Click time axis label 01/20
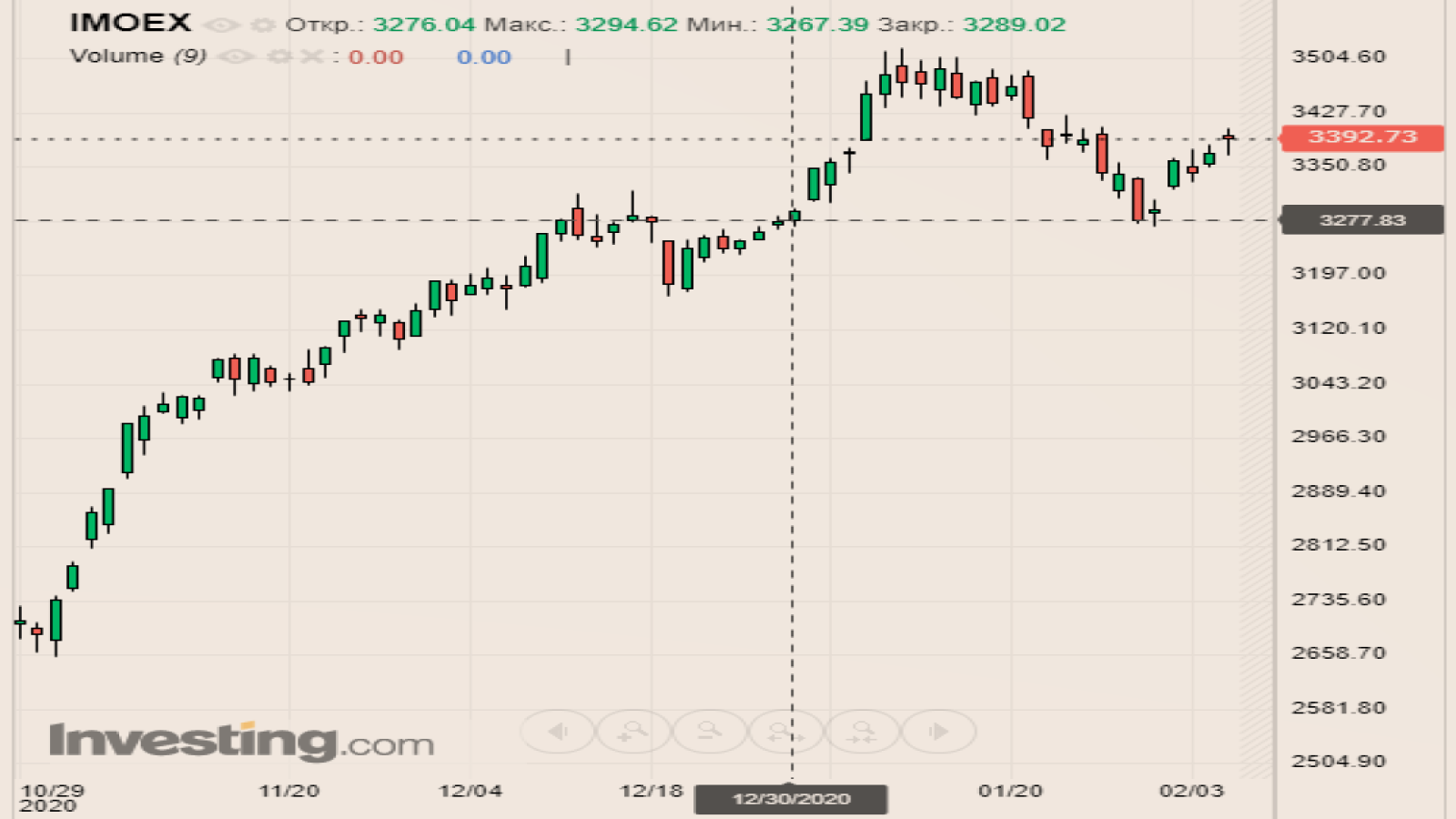Image resolution: width=1456 pixels, height=819 pixels. (x=1010, y=791)
